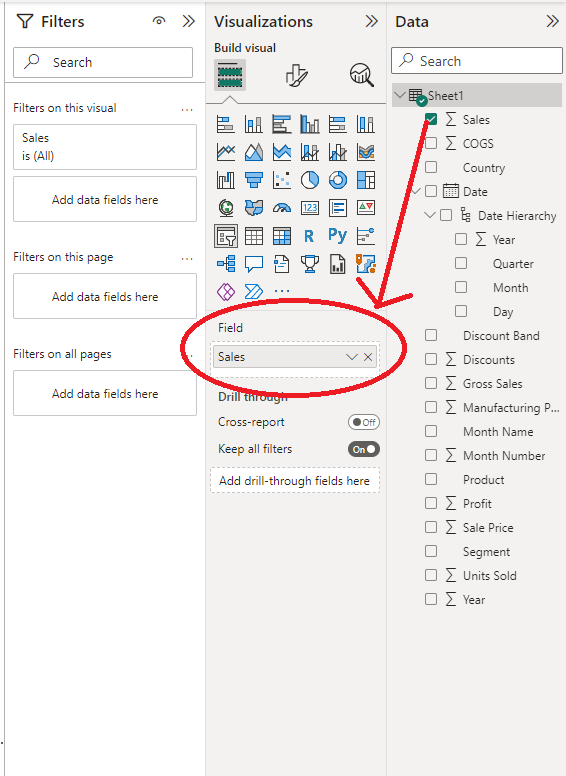
Task: Check the Profit field checkbox
Action: coord(431,503)
